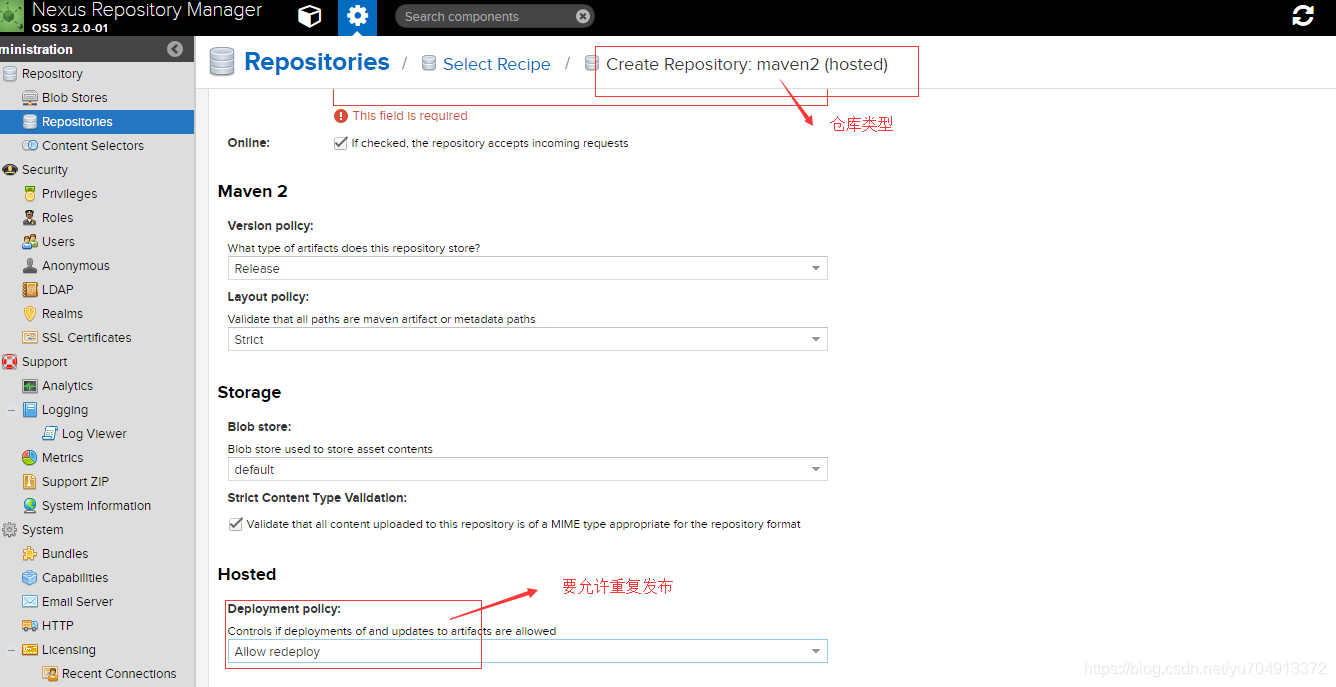The width and height of the screenshot is (1336, 687).
Task: Click the Content Selectors icon
Action: point(30,146)
